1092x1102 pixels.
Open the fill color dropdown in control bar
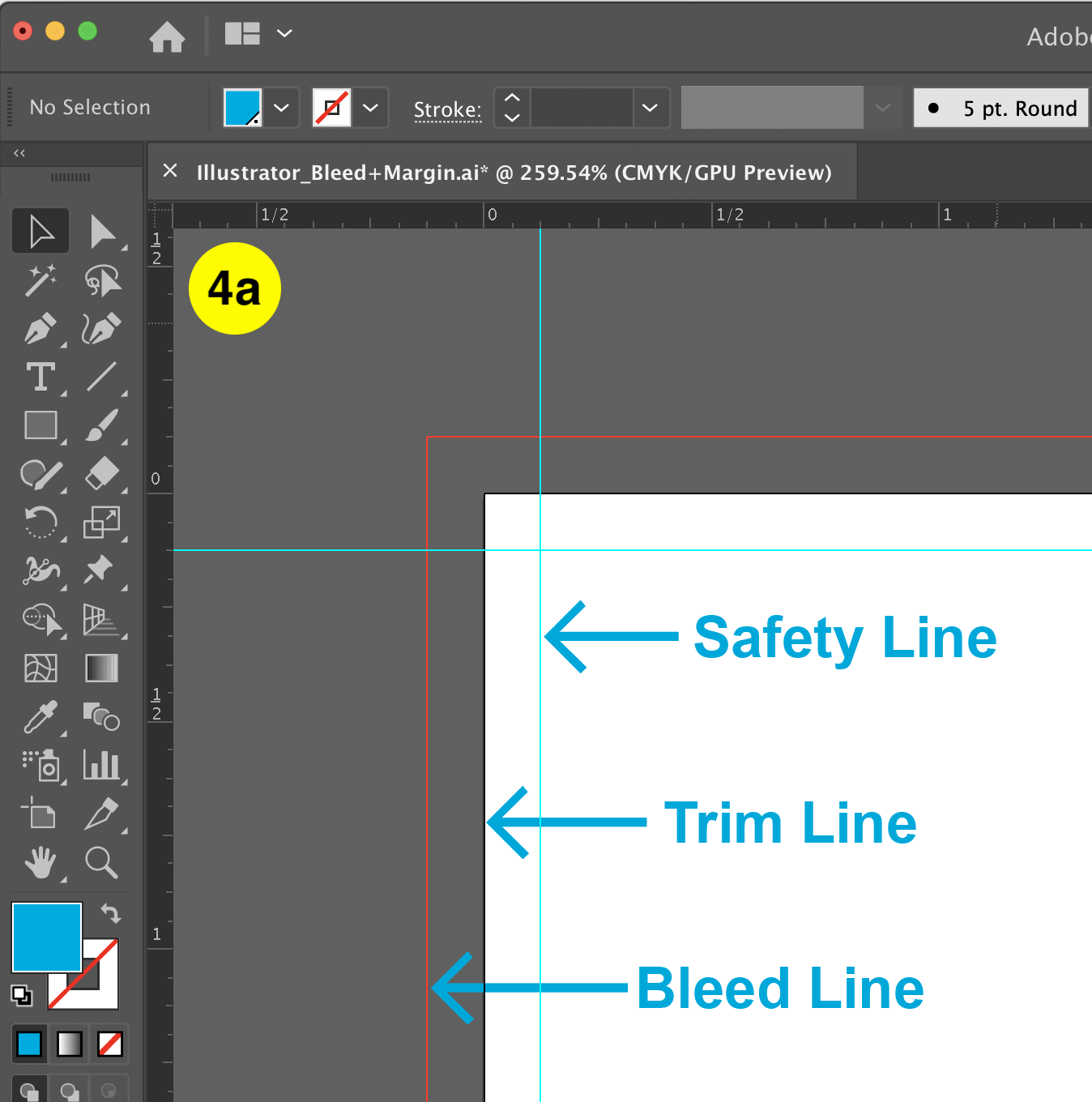pos(280,107)
